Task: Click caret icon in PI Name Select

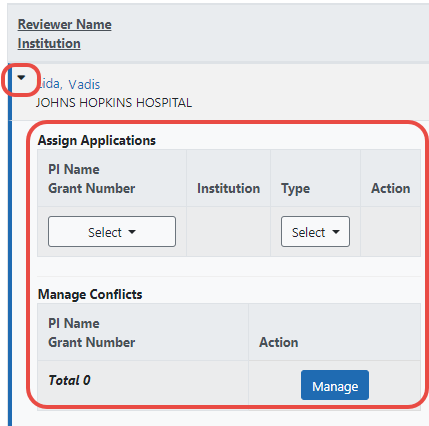Action: 132,232
